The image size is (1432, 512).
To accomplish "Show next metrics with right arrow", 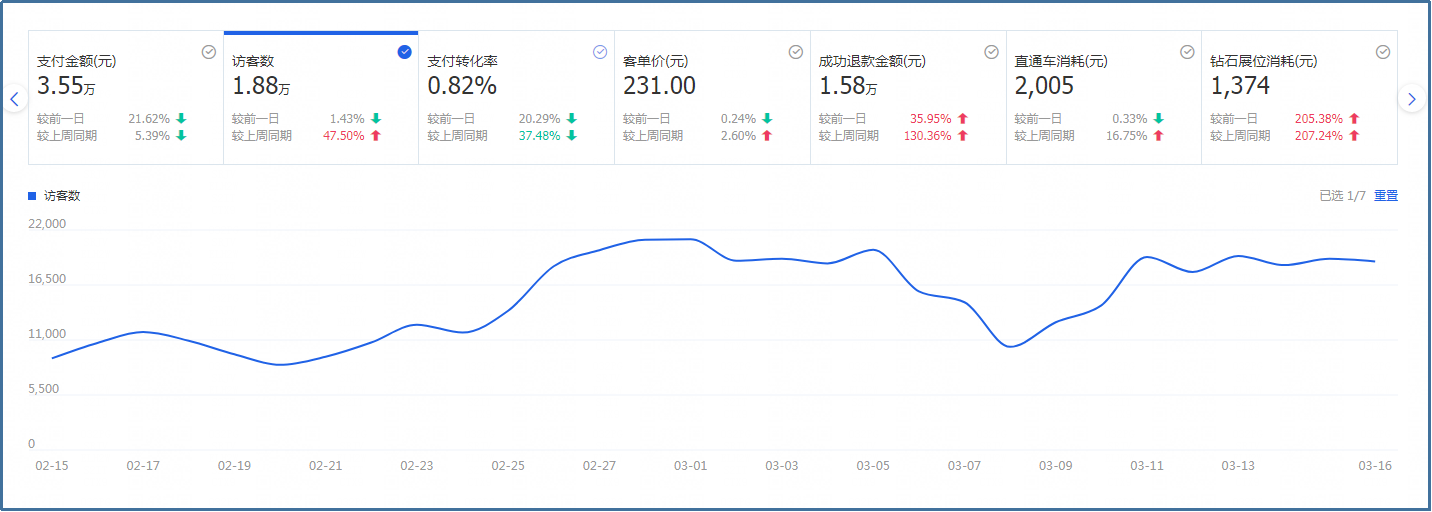I will (x=1411, y=99).
